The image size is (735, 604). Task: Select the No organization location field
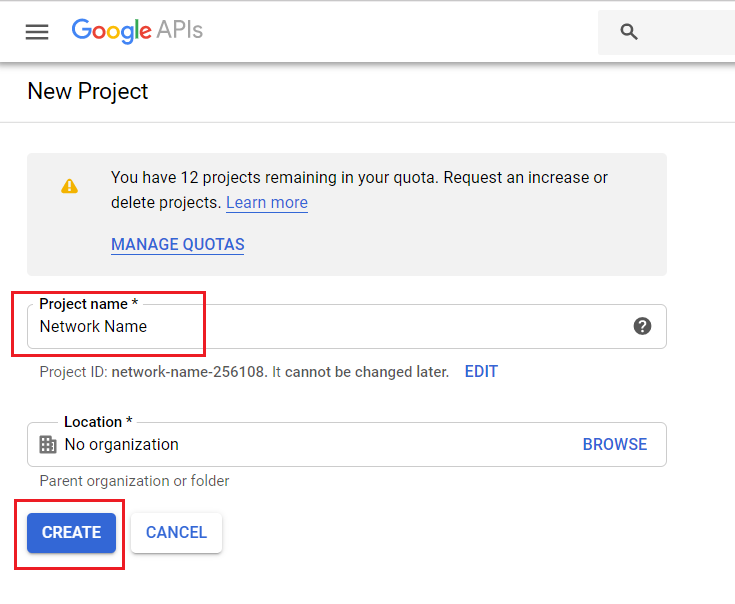point(347,444)
